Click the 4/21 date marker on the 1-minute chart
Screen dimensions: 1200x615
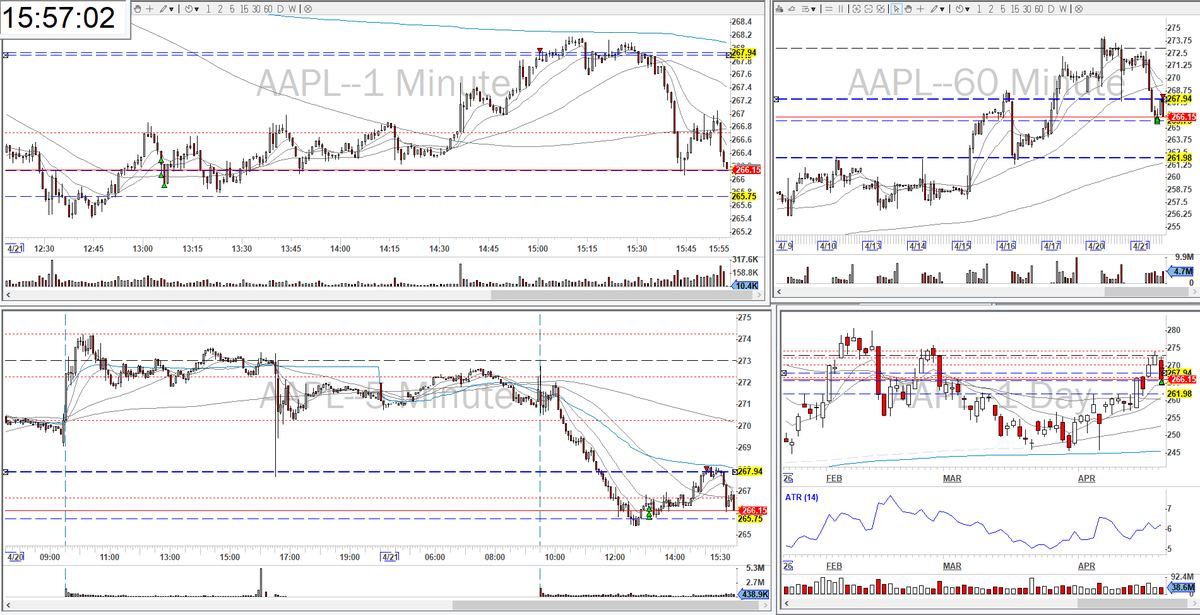(x=15, y=248)
